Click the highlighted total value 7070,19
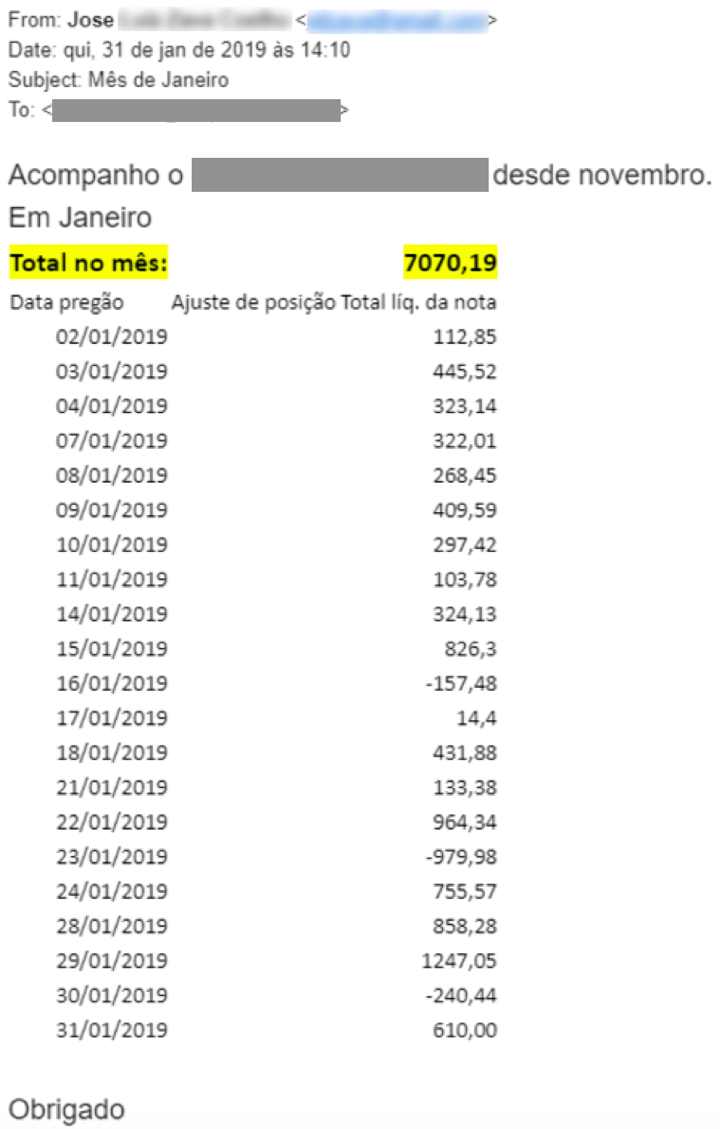The width and height of the screenshot is (720, 1129). pos(451,263)
